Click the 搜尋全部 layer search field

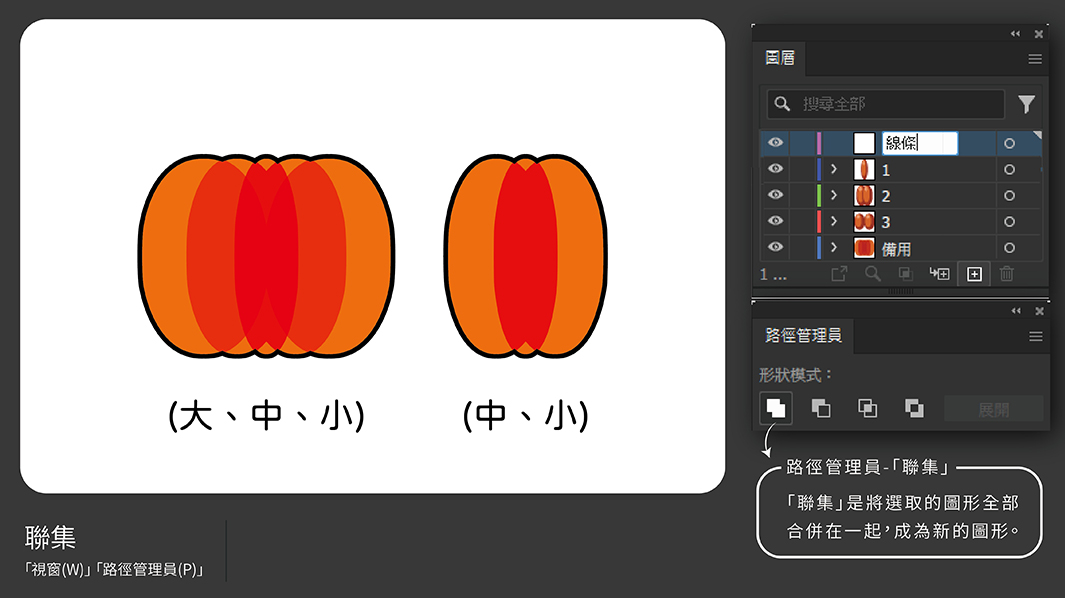click(x=886, y=104)
